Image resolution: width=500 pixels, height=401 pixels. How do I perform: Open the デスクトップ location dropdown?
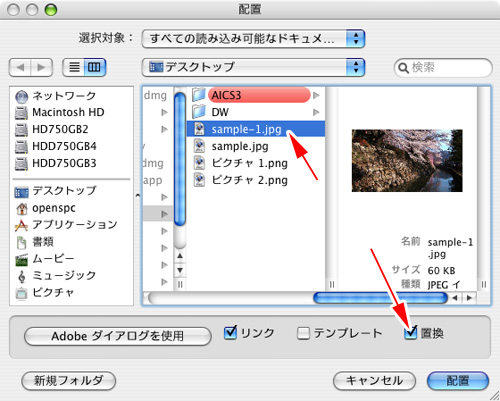[x=253, y=67]
